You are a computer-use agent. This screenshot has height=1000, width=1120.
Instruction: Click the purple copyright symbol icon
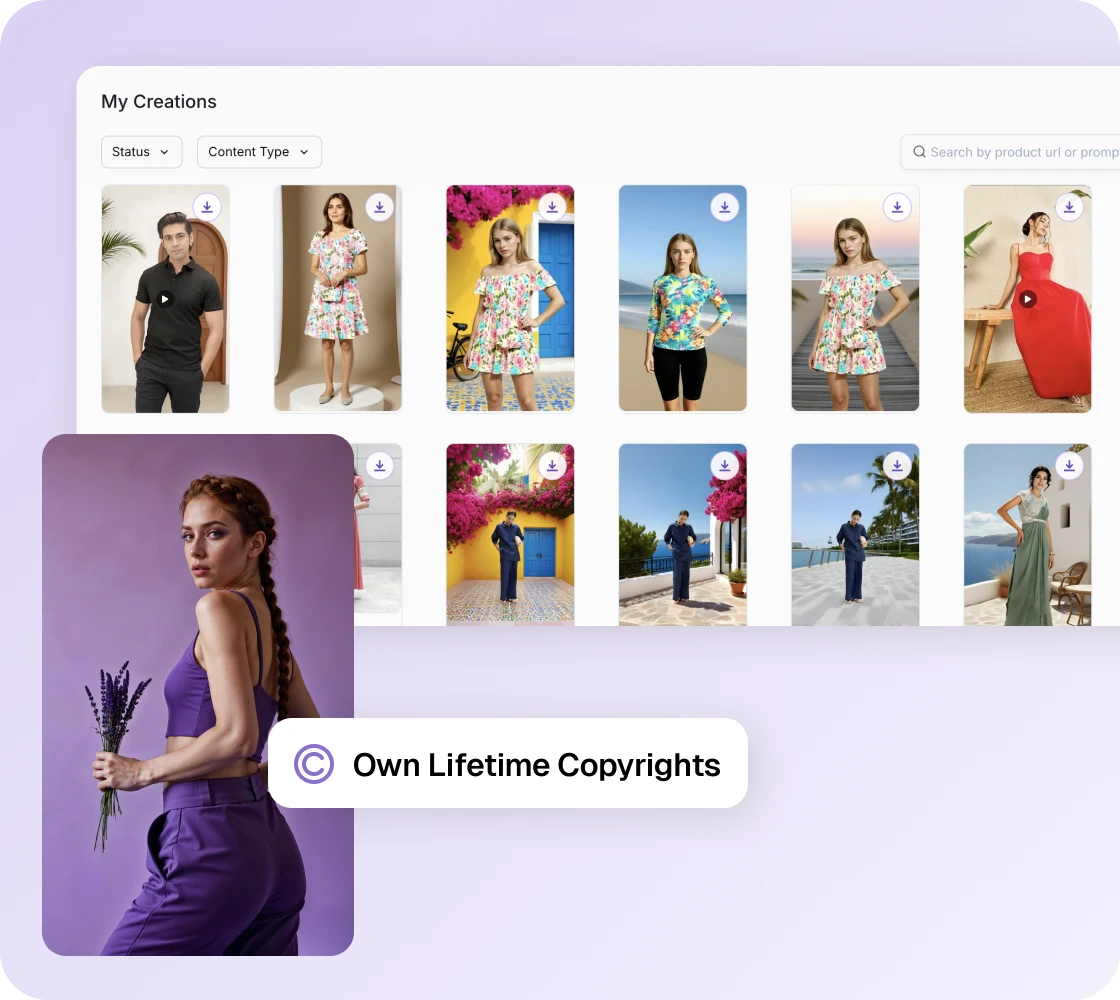tap(314, 764)
